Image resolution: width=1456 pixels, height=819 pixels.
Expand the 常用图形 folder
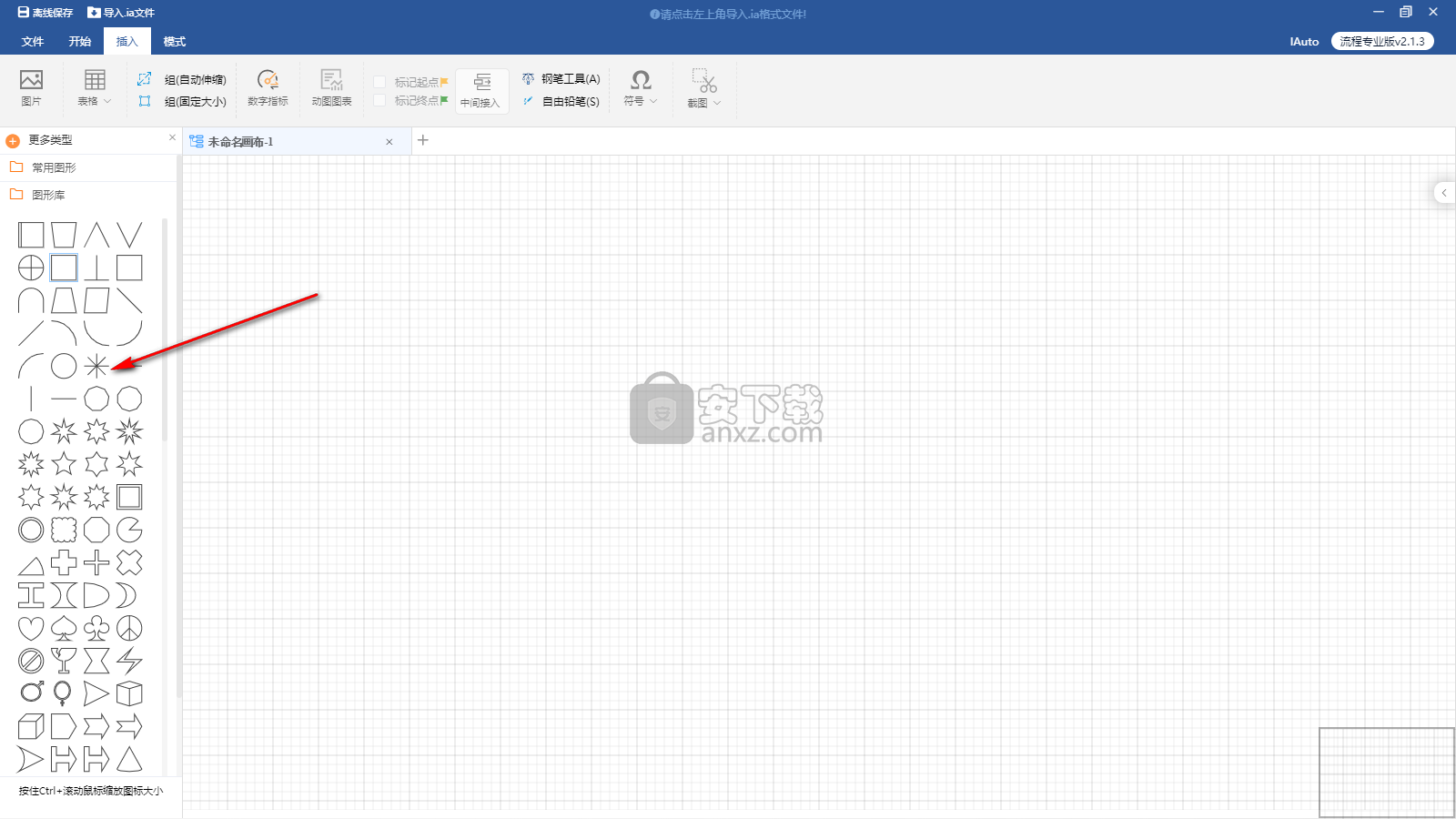(x=88, y=167)
